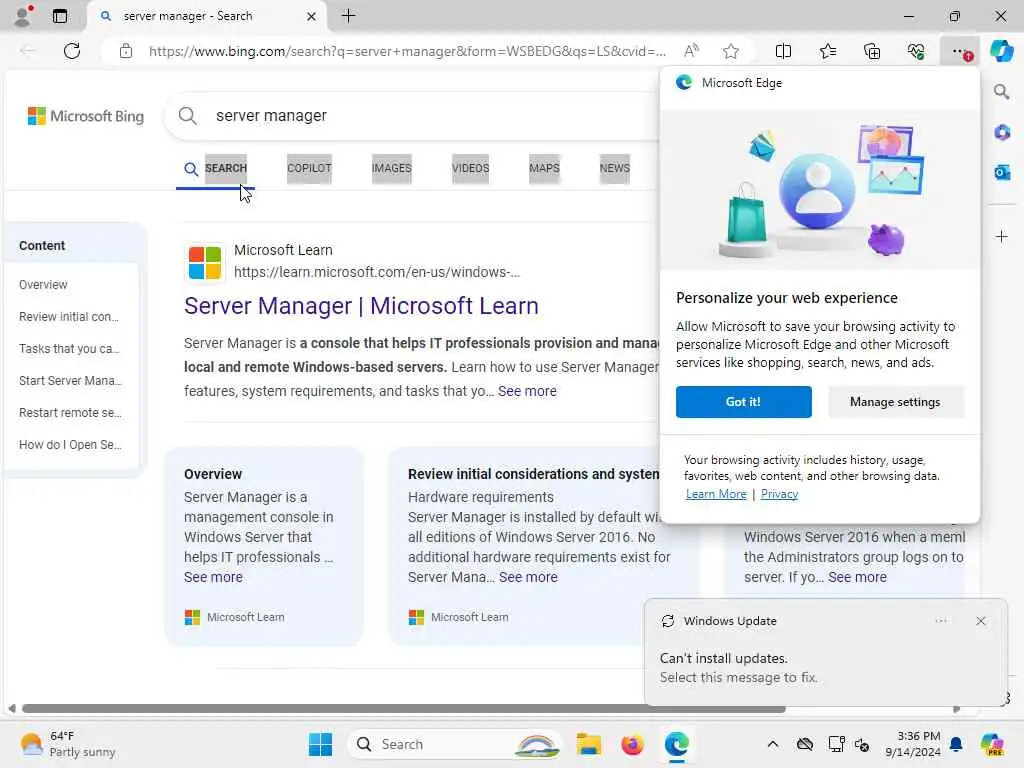The width and height of the screenshot is (1024, 768).
Task: Open the Outlook sidebar icon
Action: pos(1002,172)
